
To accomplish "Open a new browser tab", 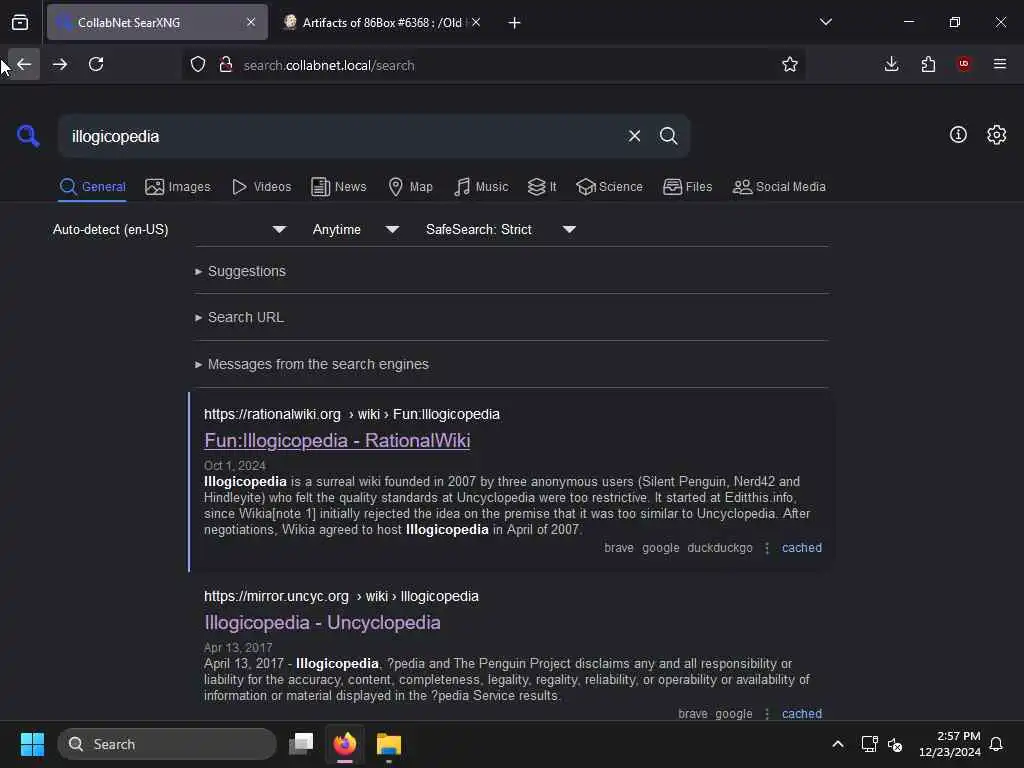I will point(515,23).
